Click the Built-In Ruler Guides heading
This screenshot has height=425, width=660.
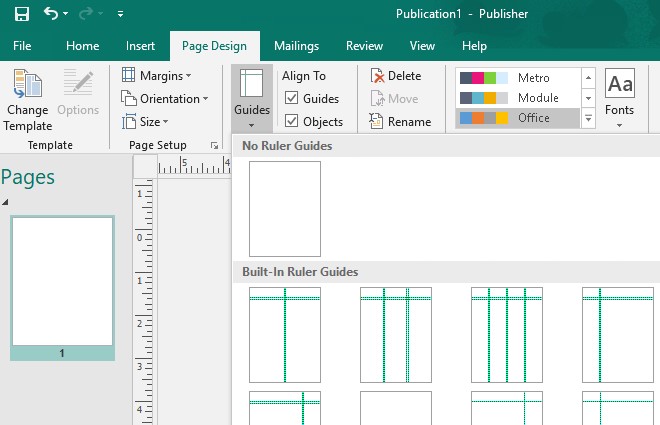coord(300,272)
